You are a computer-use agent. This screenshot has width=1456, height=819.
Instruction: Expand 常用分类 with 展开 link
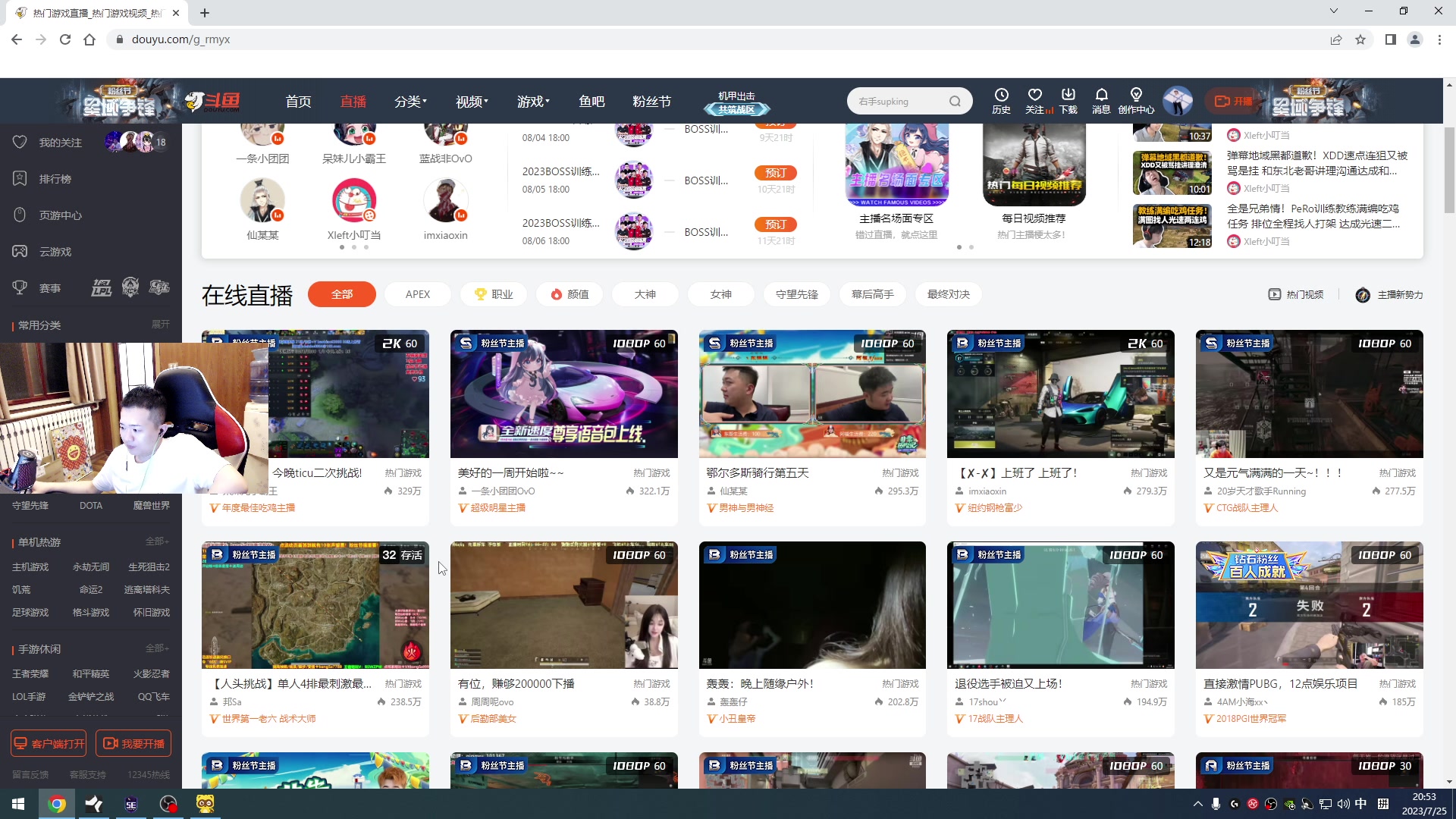pos(160,325)
